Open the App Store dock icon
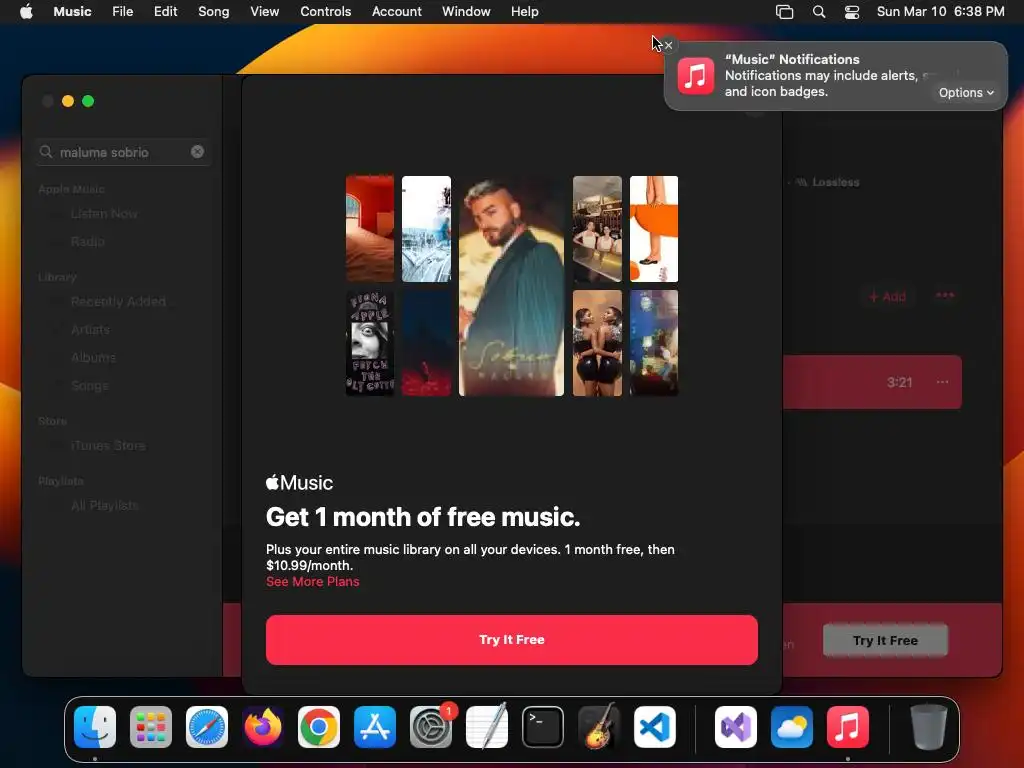 tap(375, 727)
